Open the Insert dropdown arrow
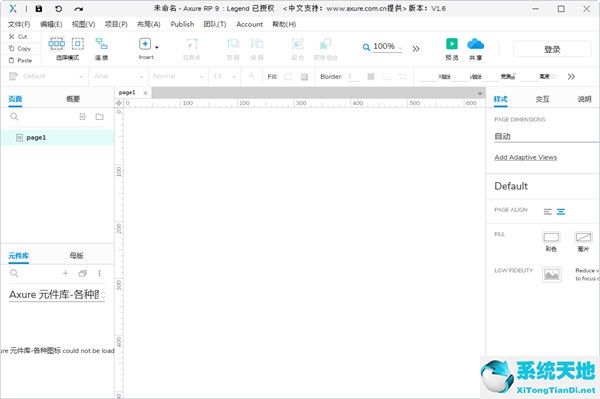This screenshot has width=600, height=399. 157,47
